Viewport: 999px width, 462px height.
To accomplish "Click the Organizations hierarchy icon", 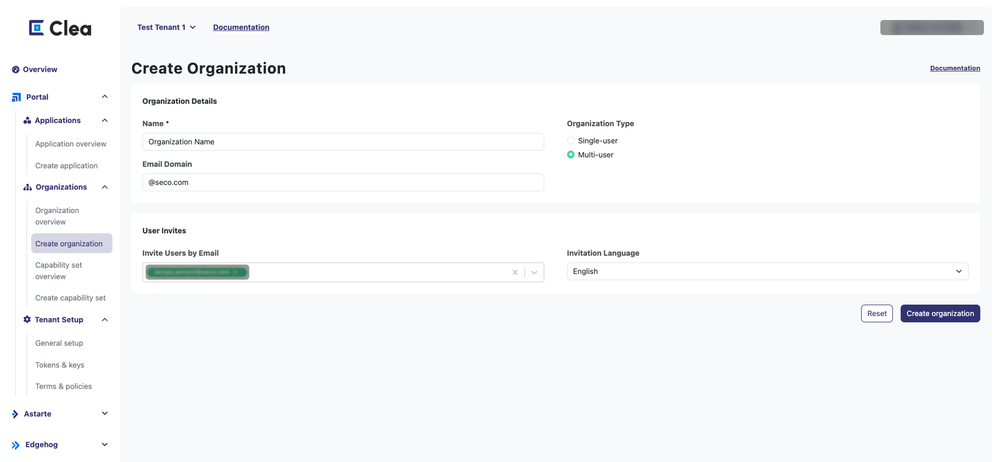I will [27, 187].
